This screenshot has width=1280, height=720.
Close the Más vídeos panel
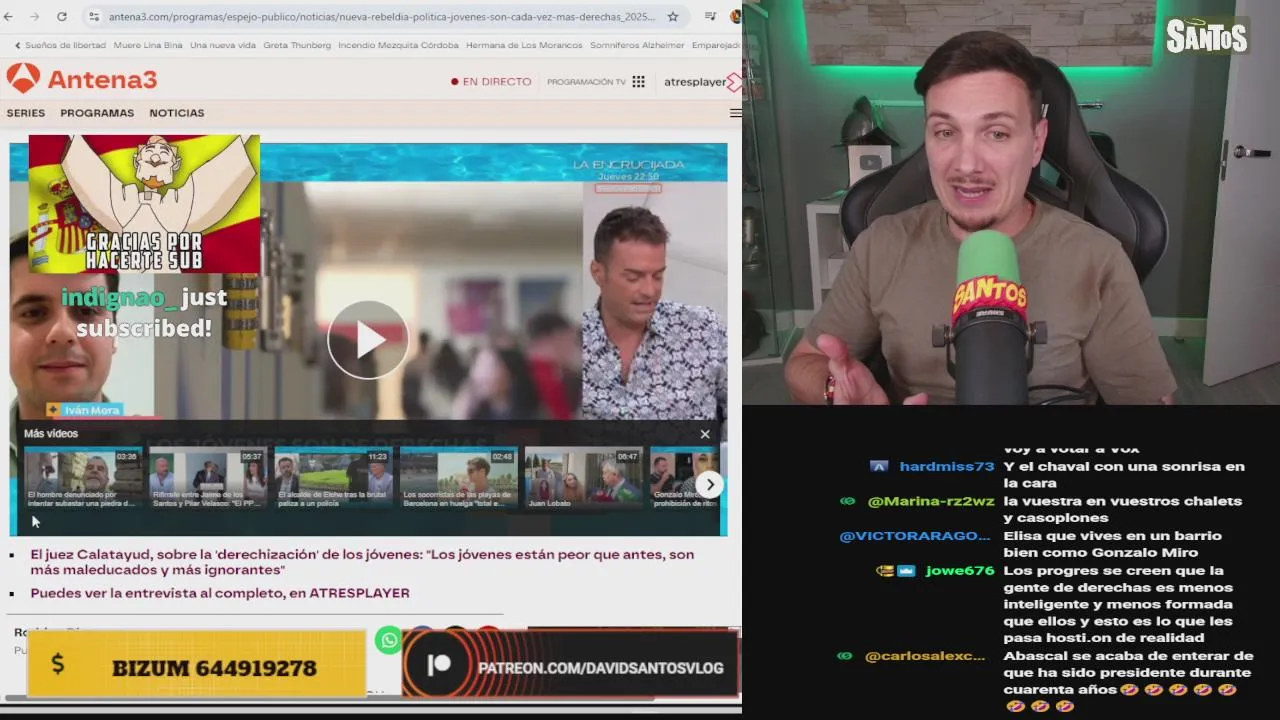(705, 434)
